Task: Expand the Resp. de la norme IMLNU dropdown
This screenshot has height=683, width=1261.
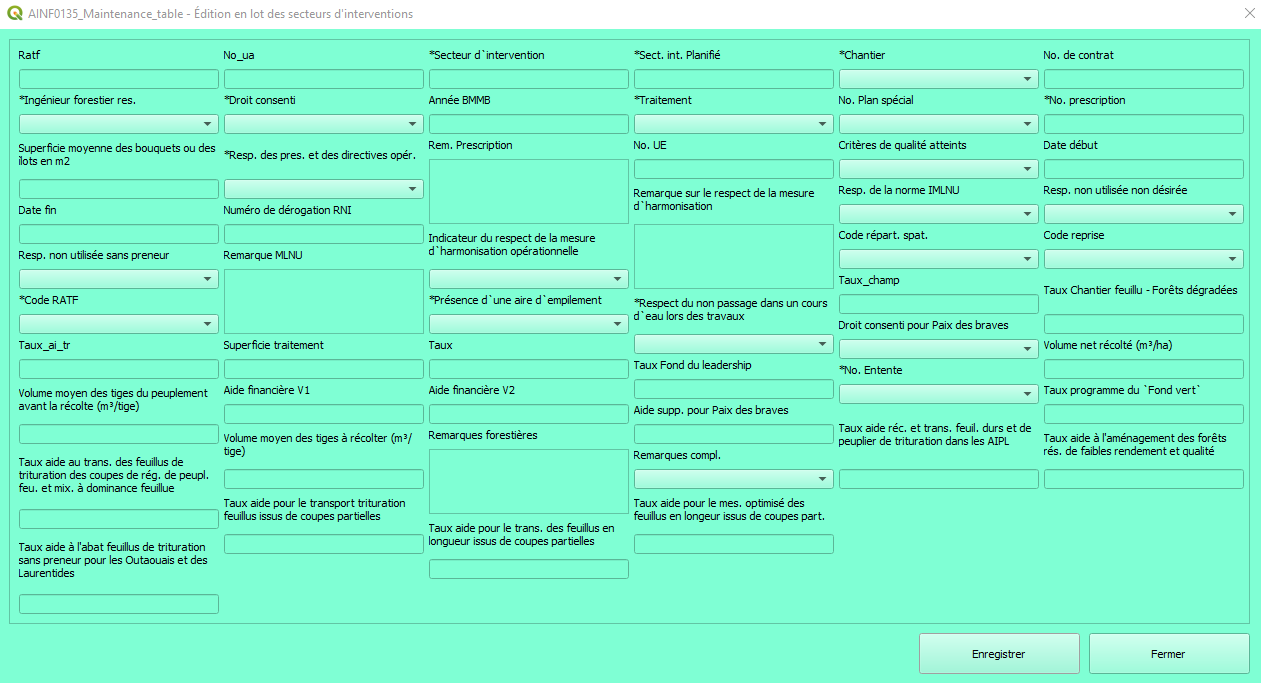Action: pos(939,214)
